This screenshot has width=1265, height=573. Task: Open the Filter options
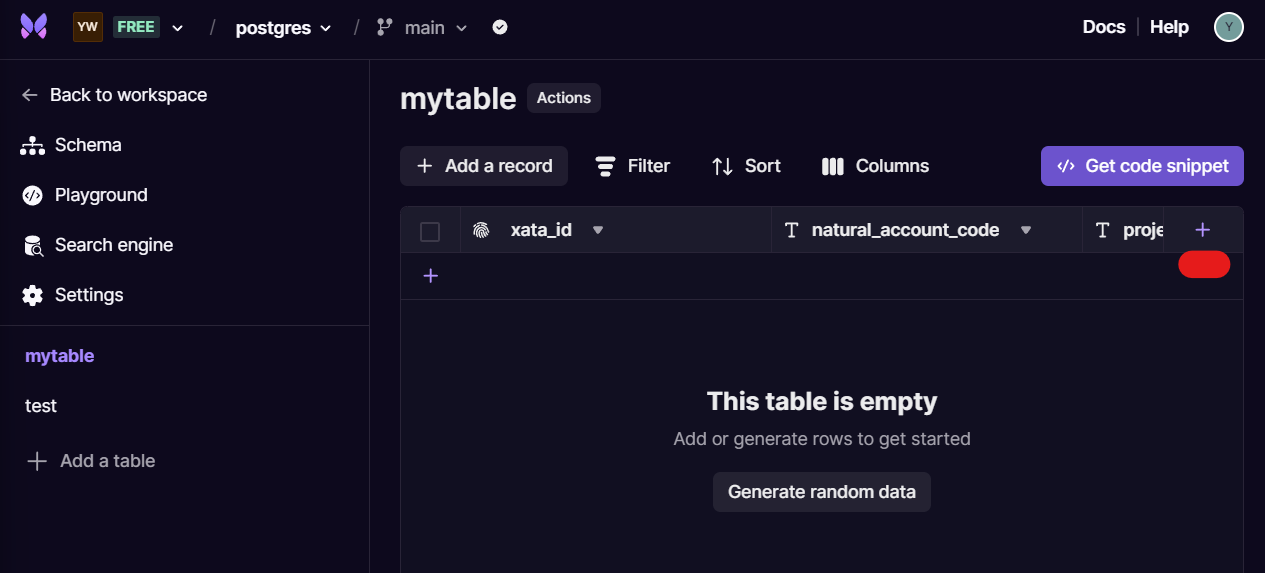(x=632, y=166)
